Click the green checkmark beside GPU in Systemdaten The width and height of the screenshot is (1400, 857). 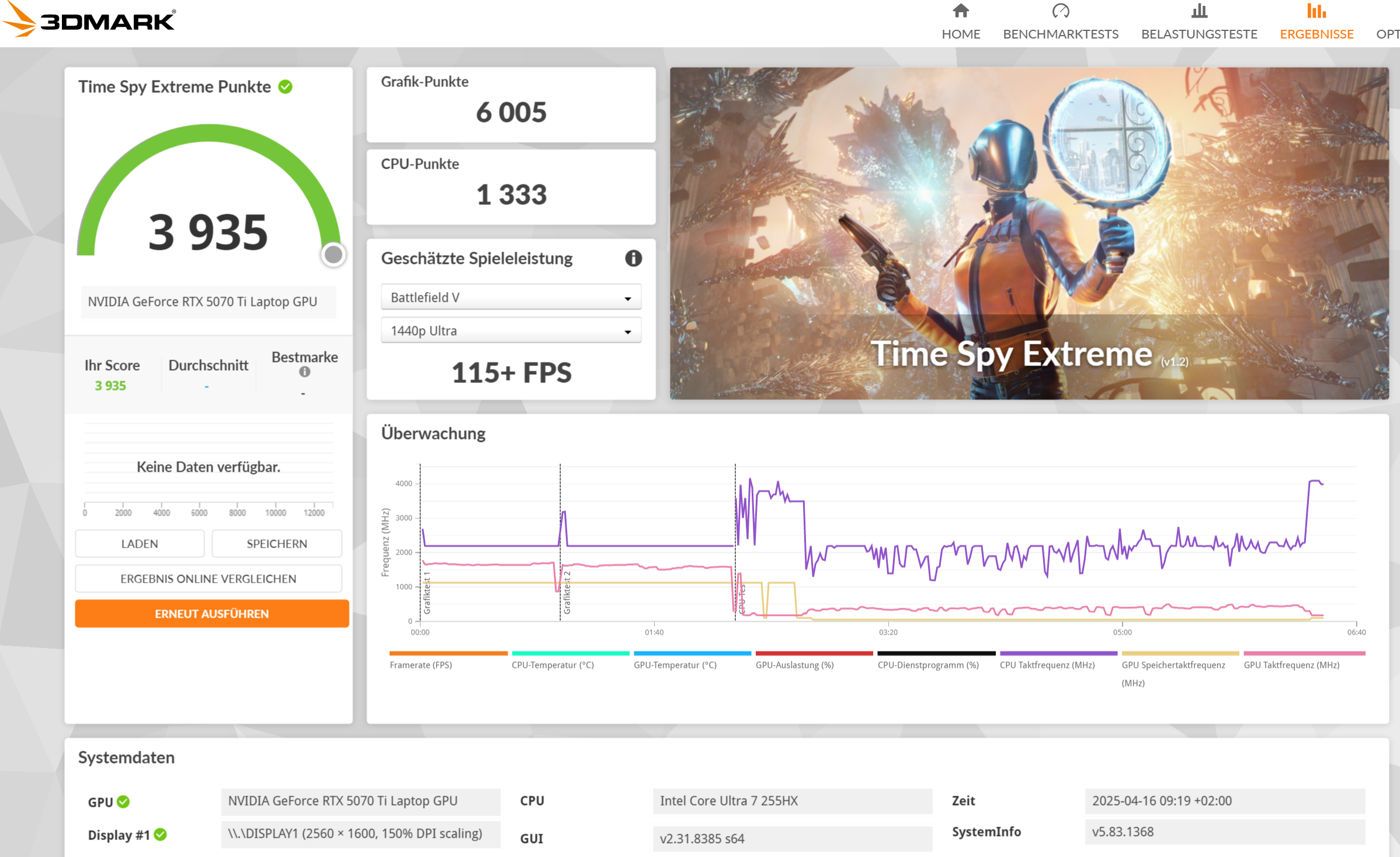point(123,801)
